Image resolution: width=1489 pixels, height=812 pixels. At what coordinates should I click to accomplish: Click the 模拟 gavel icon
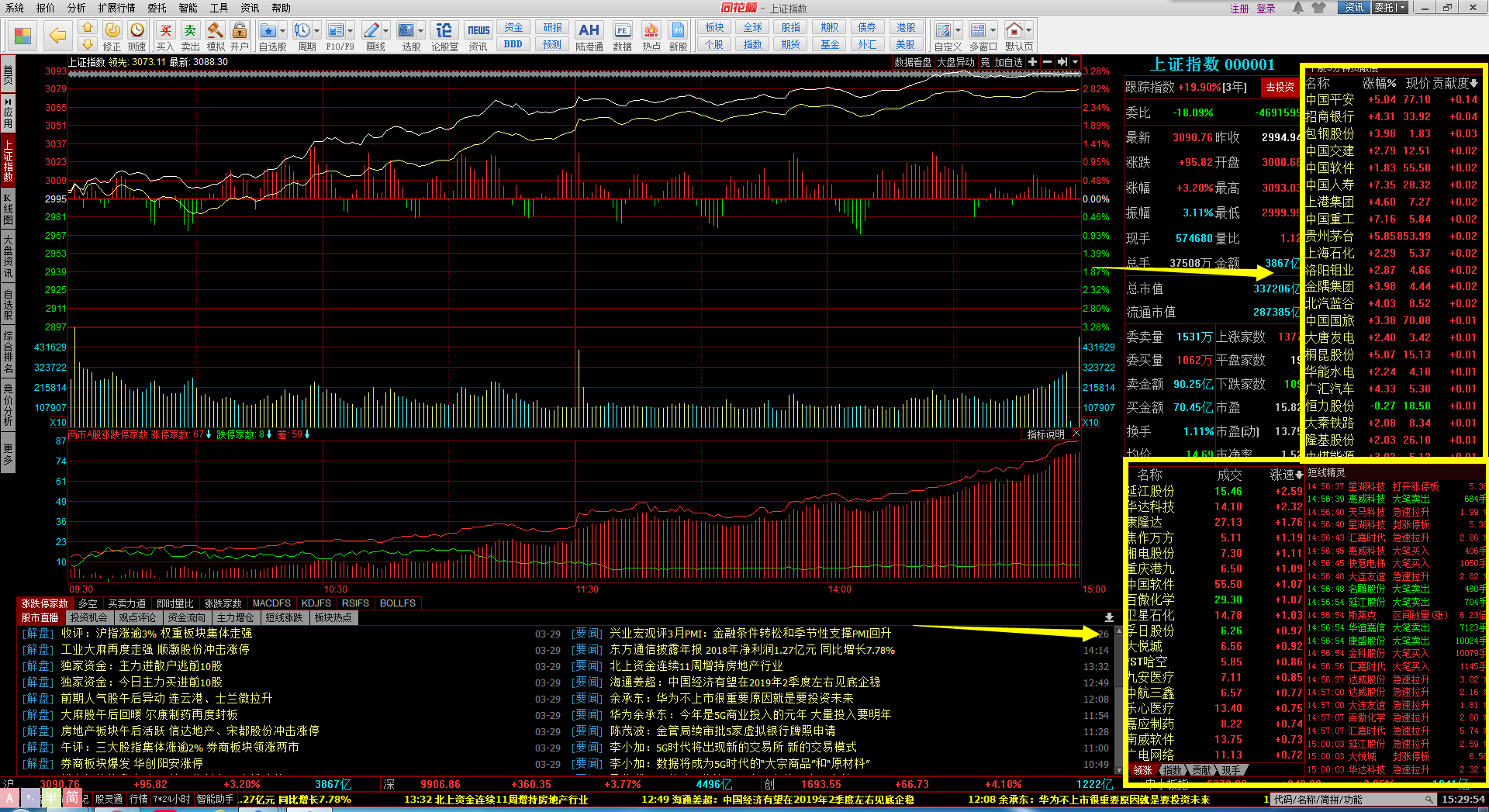click(216, 30)
